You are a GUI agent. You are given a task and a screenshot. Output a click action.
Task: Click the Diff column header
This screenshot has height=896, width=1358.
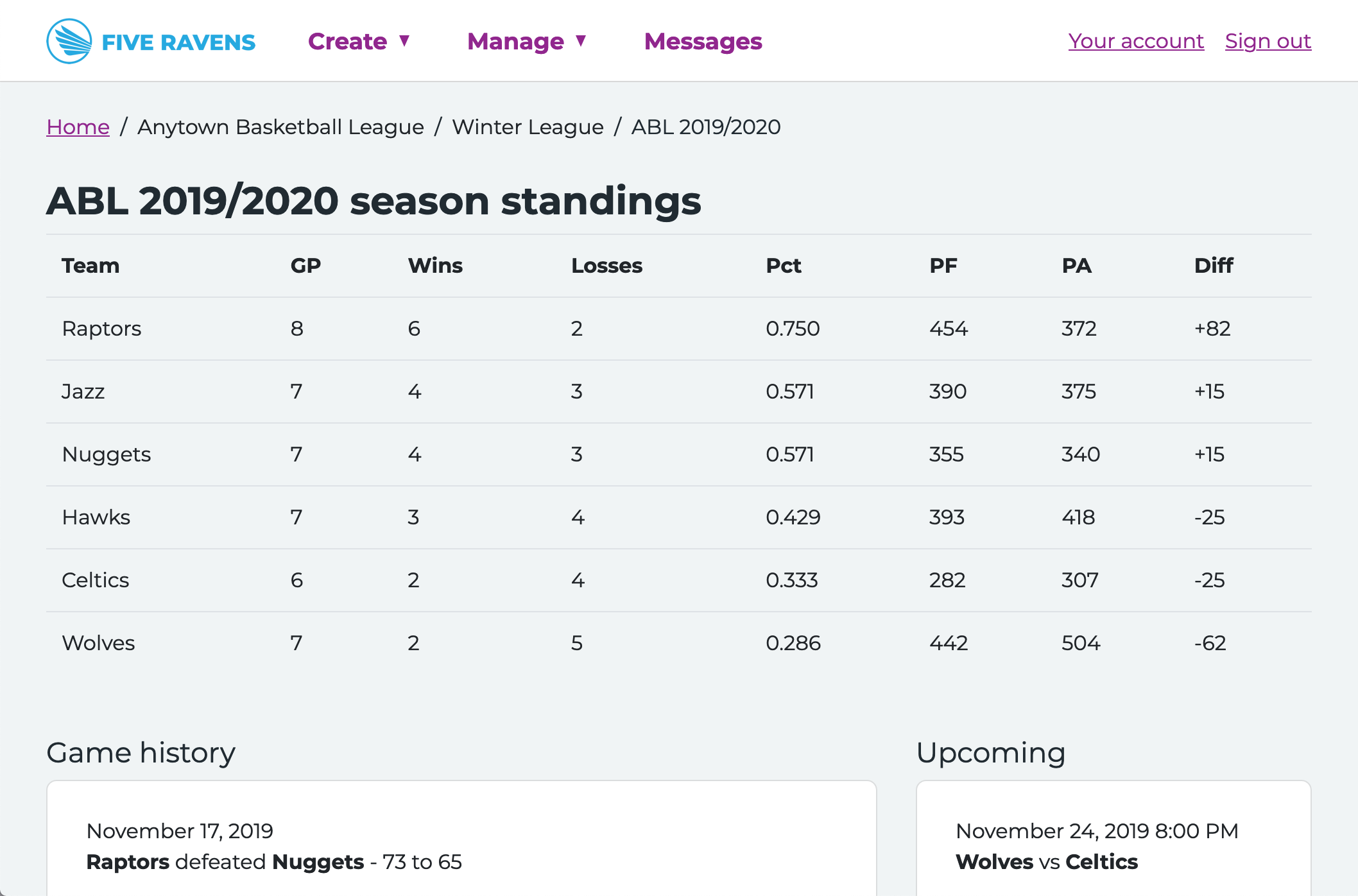coord(1213,266)
